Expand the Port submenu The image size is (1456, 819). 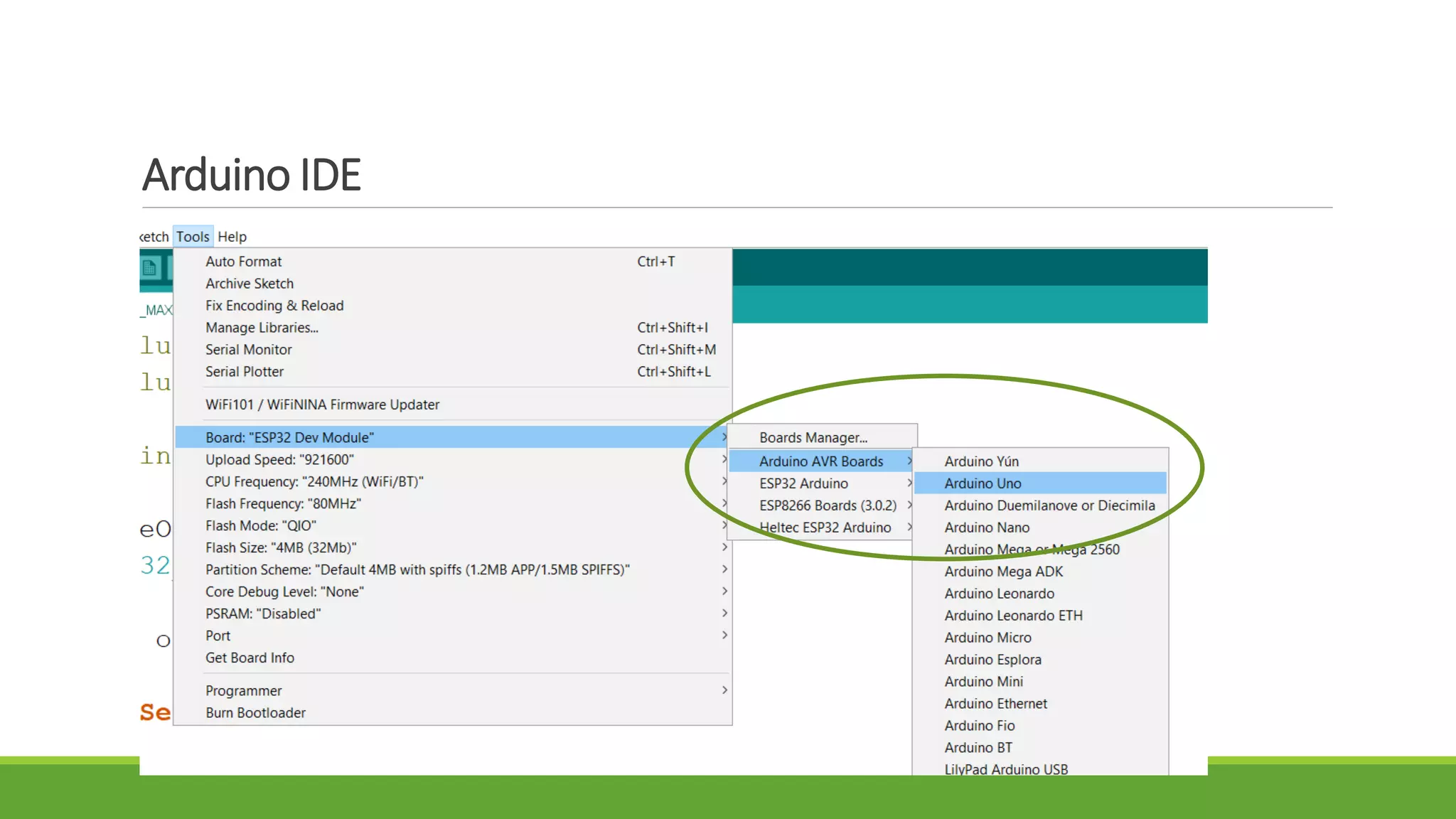(x=453, y=636)
